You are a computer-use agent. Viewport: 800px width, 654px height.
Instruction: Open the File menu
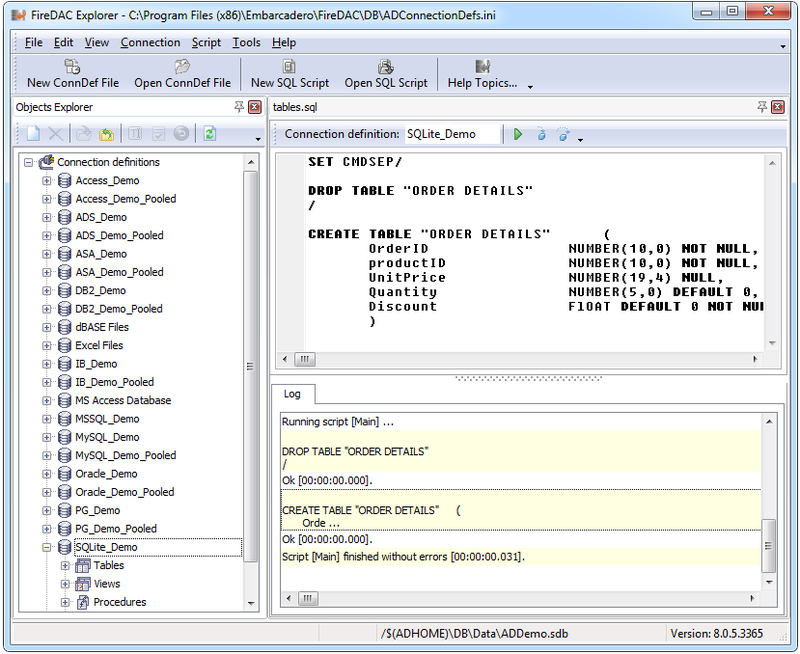tap(33, 42)
